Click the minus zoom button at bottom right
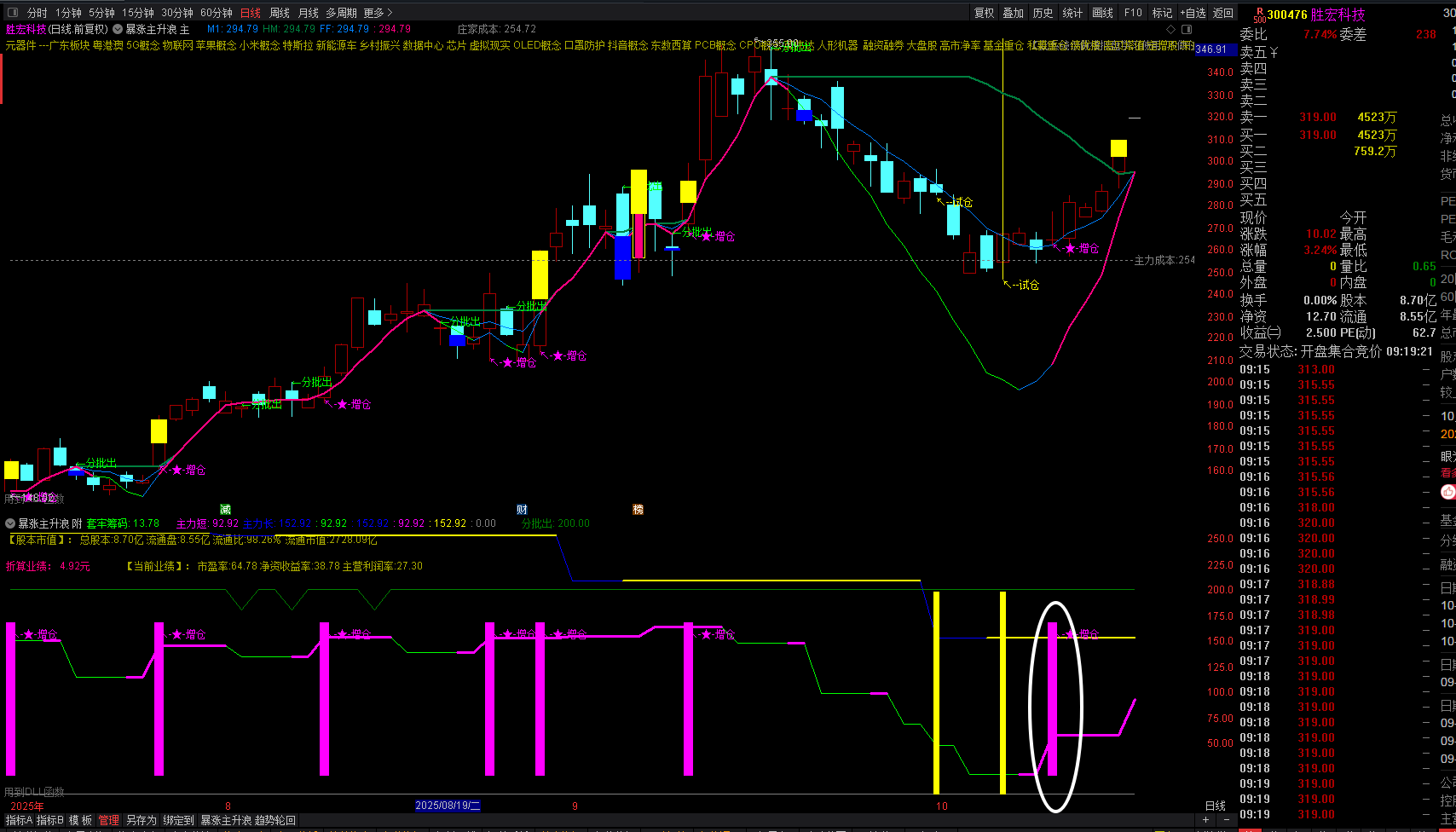The image size is (1456, 832). 1226,820
